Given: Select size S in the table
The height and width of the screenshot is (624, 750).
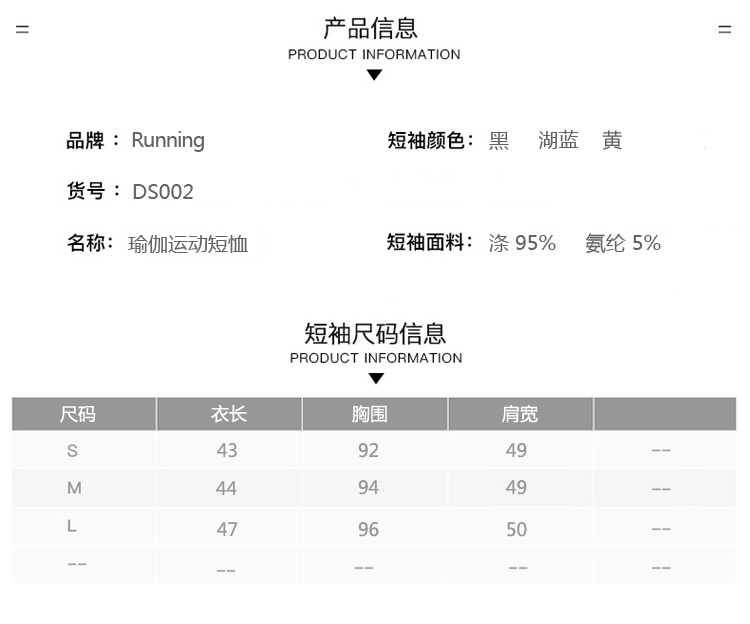Looking at the screenshot, I should coord(72,451).
